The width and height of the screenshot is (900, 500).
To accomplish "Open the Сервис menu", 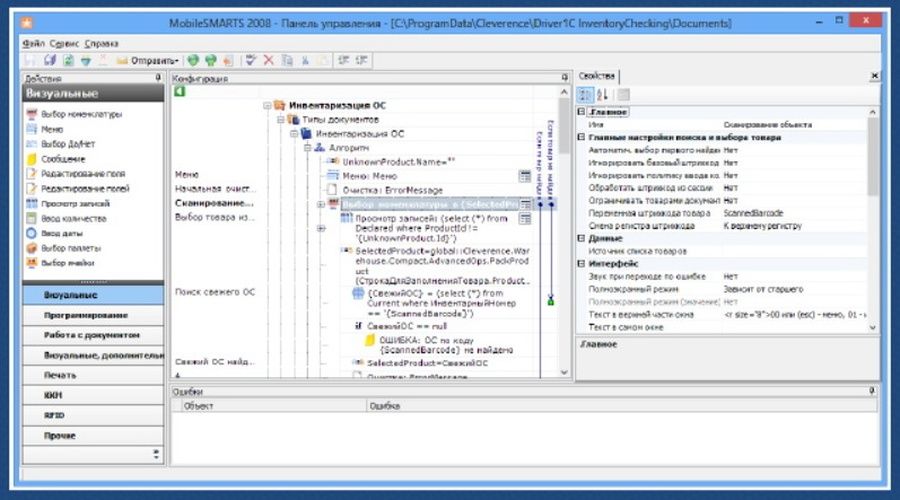I will pyautogui.click(x=64, y=44).
